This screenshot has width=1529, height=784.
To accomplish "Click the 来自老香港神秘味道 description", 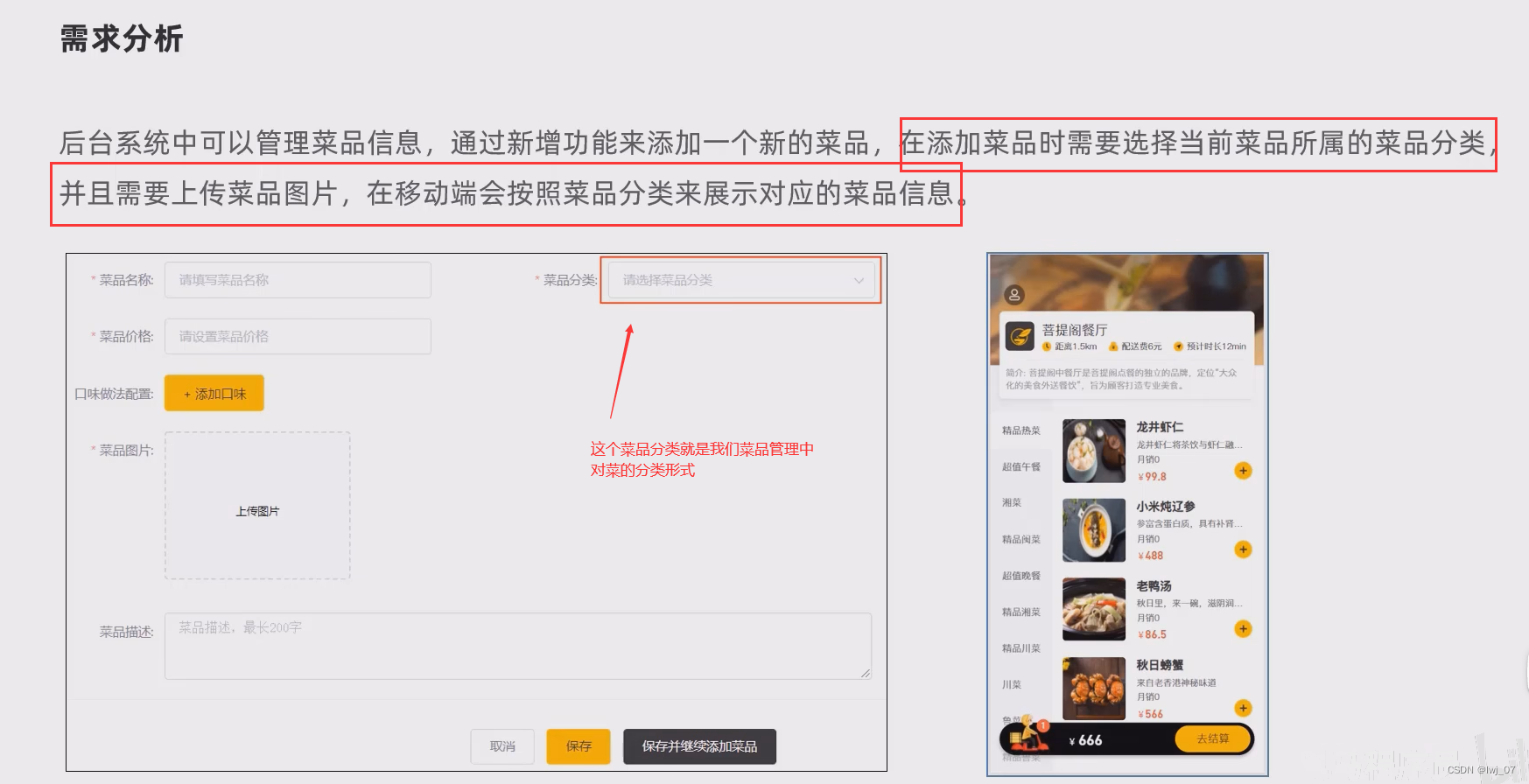I will click(x=1176, y=682).
